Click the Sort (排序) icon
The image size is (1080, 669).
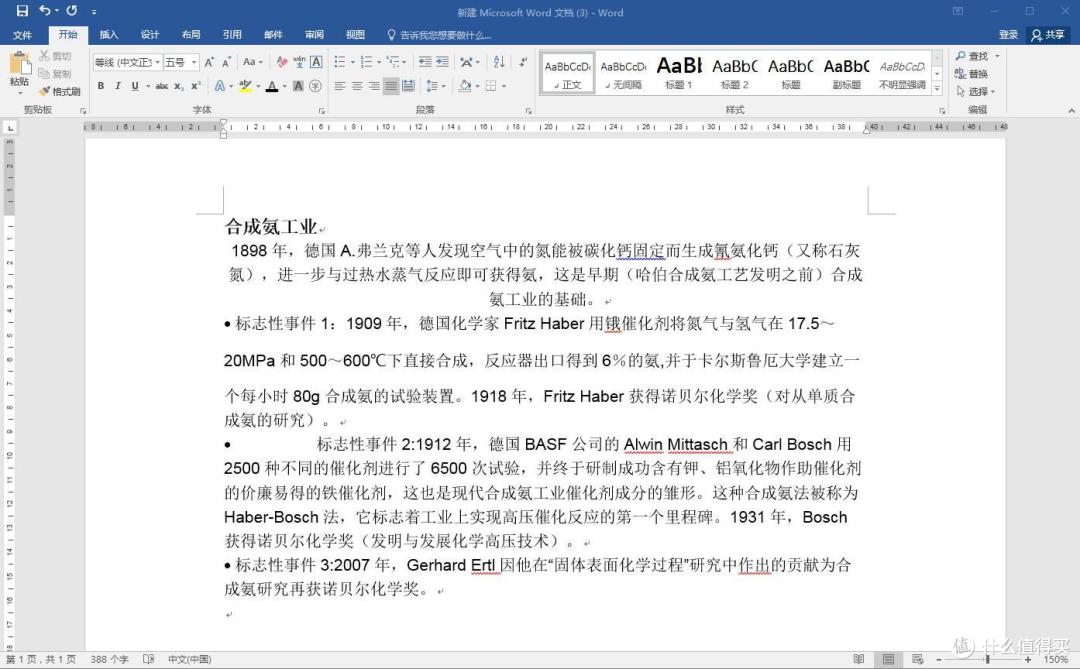click(x=499, y=62)
